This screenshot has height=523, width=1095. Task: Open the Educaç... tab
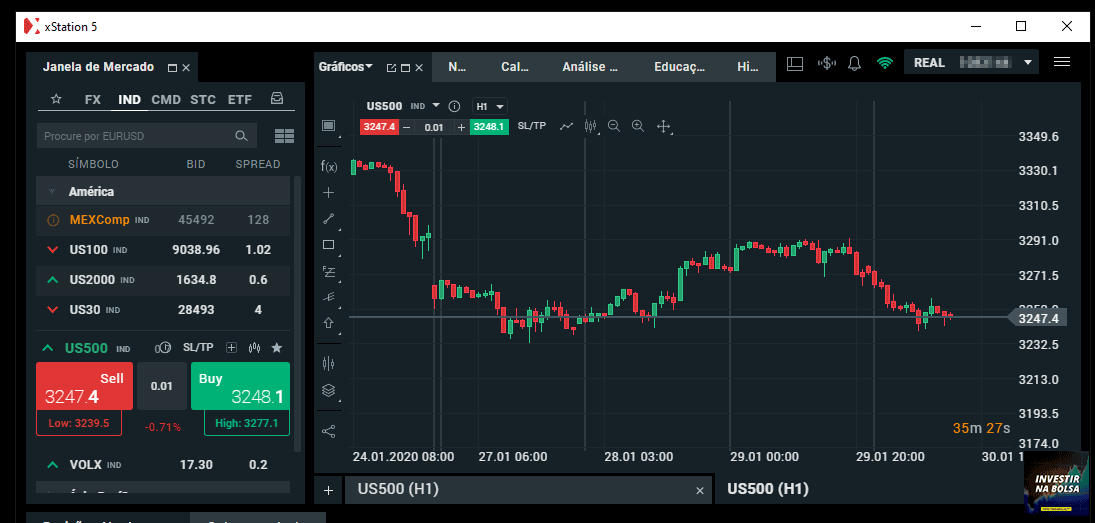(679, 67)
